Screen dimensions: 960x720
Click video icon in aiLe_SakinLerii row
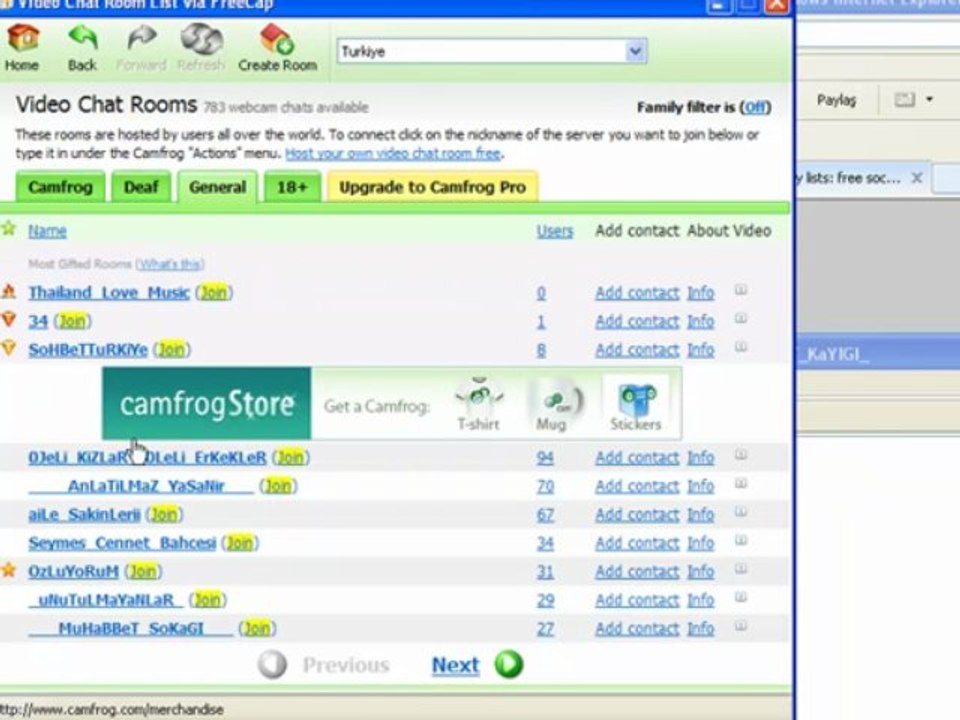pos(741,512)
